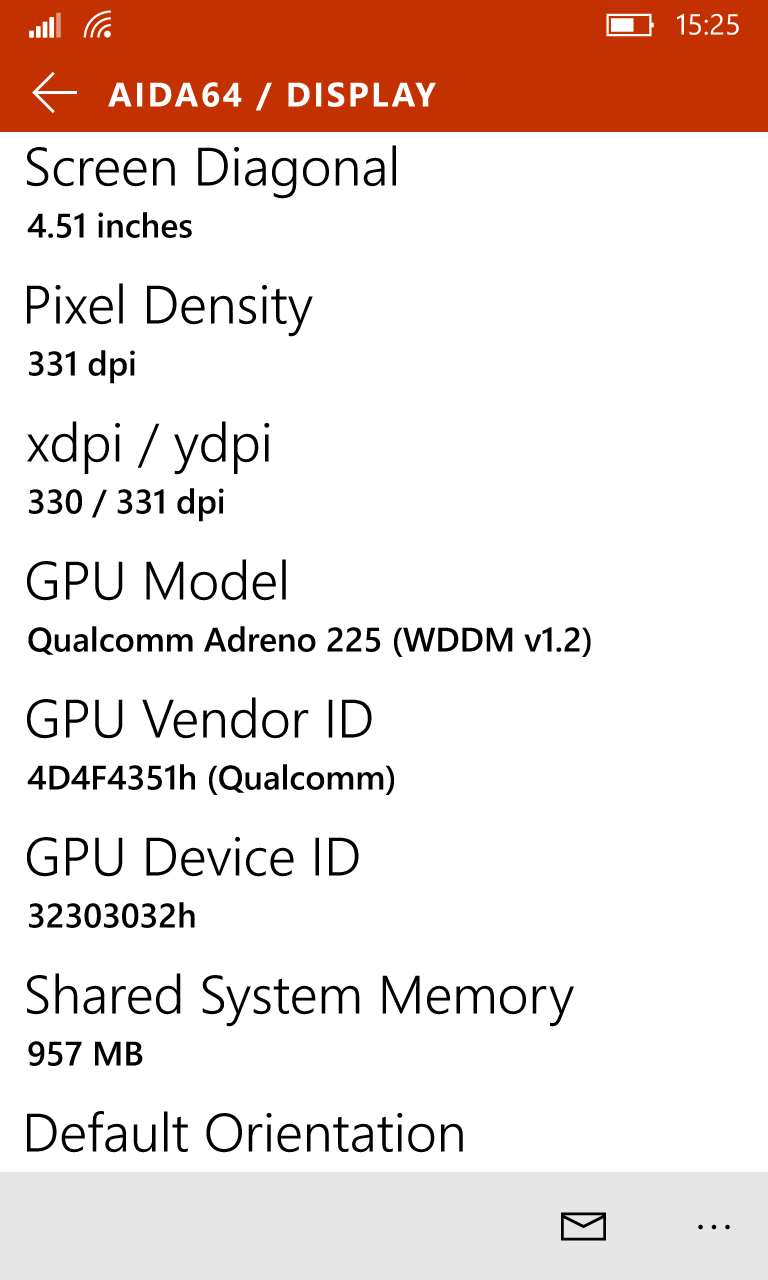Tap the Wi-Fi status icon

[98, 25]
